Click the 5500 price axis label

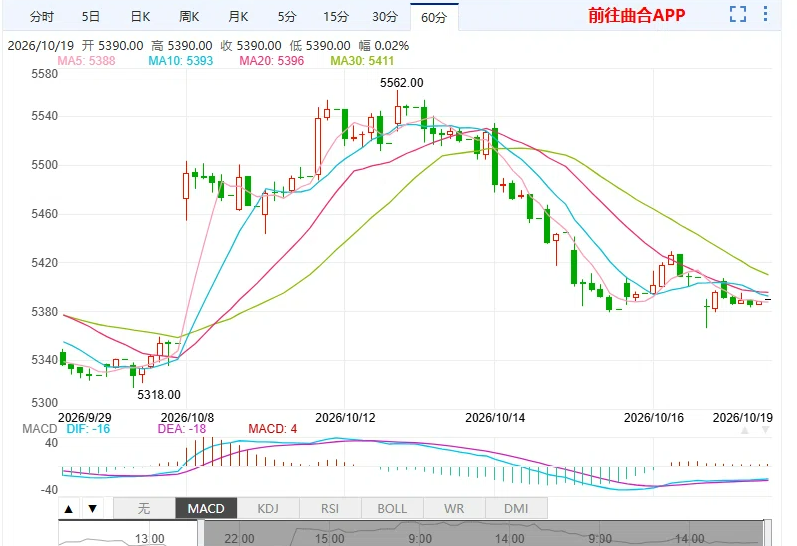[45, 165]
